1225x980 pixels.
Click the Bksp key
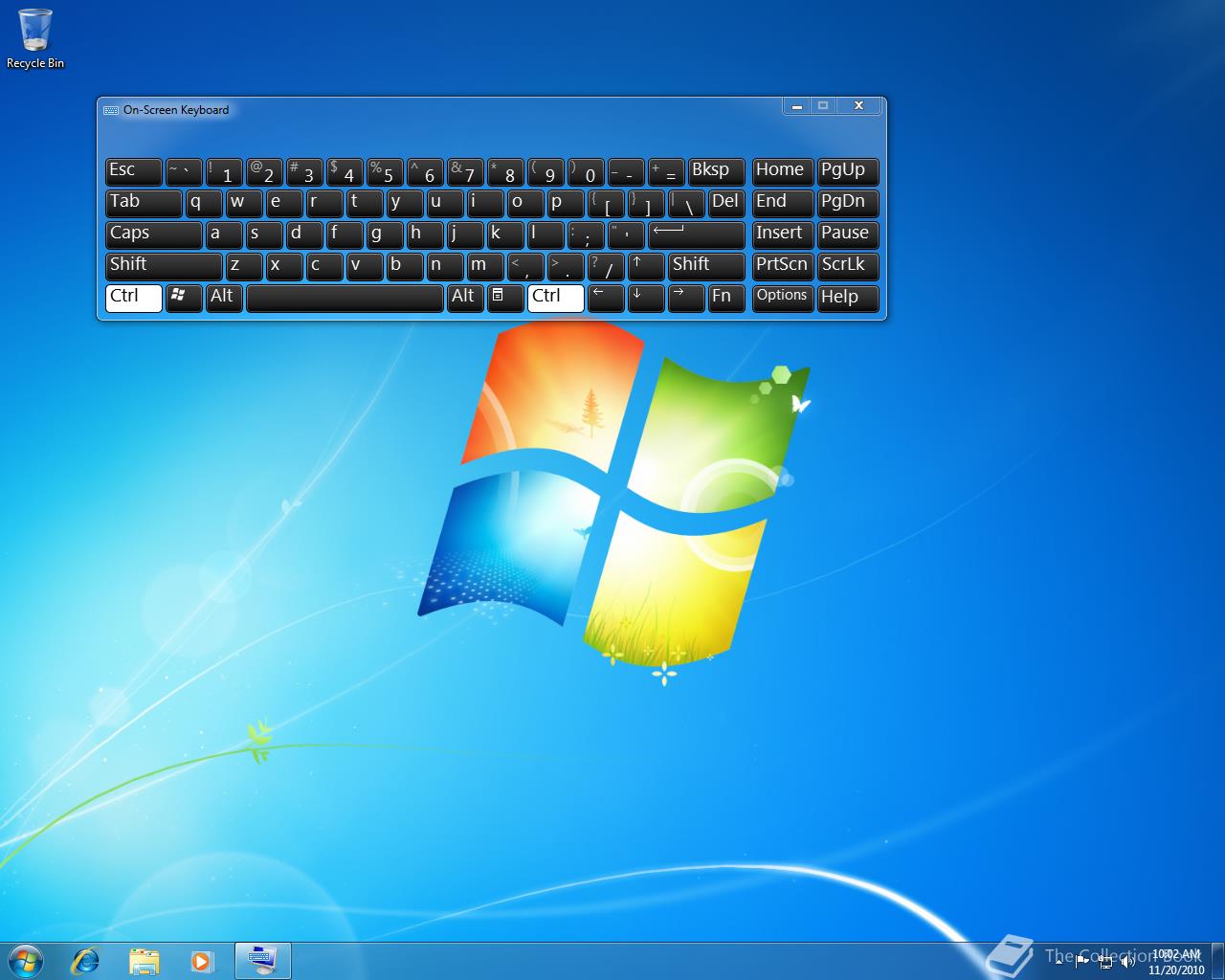point(717,171)
